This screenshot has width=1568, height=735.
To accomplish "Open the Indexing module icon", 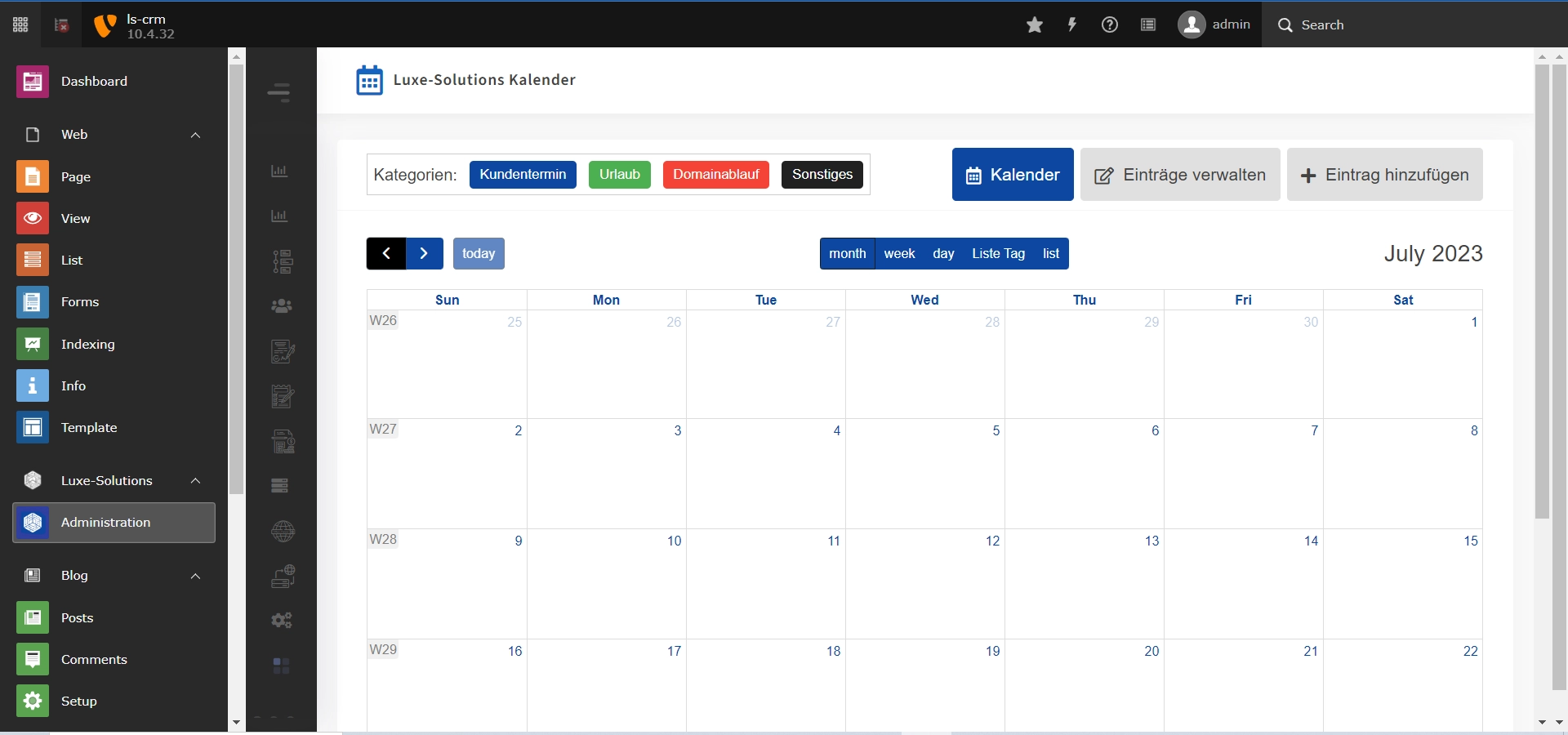I will pyautogui.click(x=33, y=344).
